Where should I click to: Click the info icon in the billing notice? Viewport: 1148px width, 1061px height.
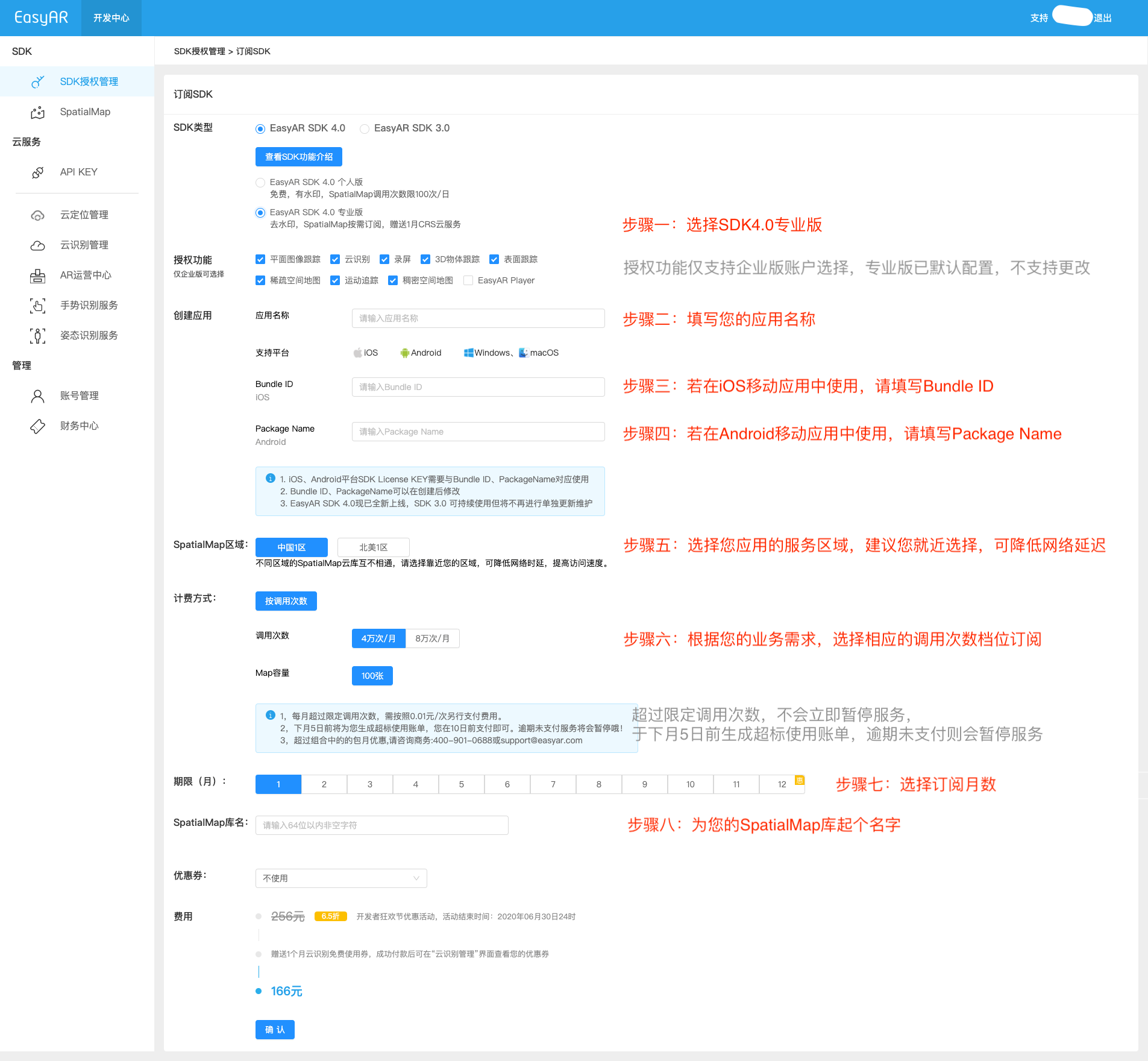(x=271, y=715)
